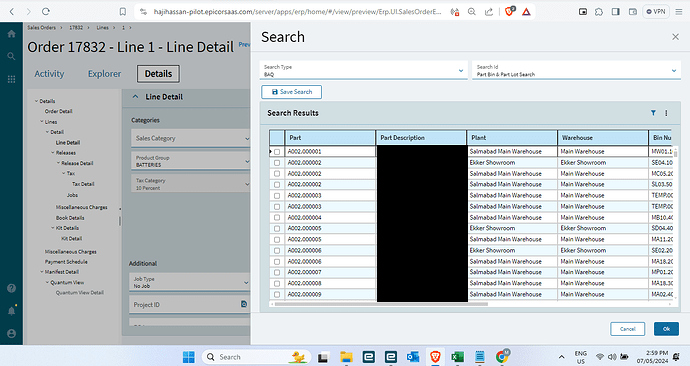Tick A002.000005 row in Ekker Showroom
Viewport: 690px width, 366px height.
click(x=277, y=229)
